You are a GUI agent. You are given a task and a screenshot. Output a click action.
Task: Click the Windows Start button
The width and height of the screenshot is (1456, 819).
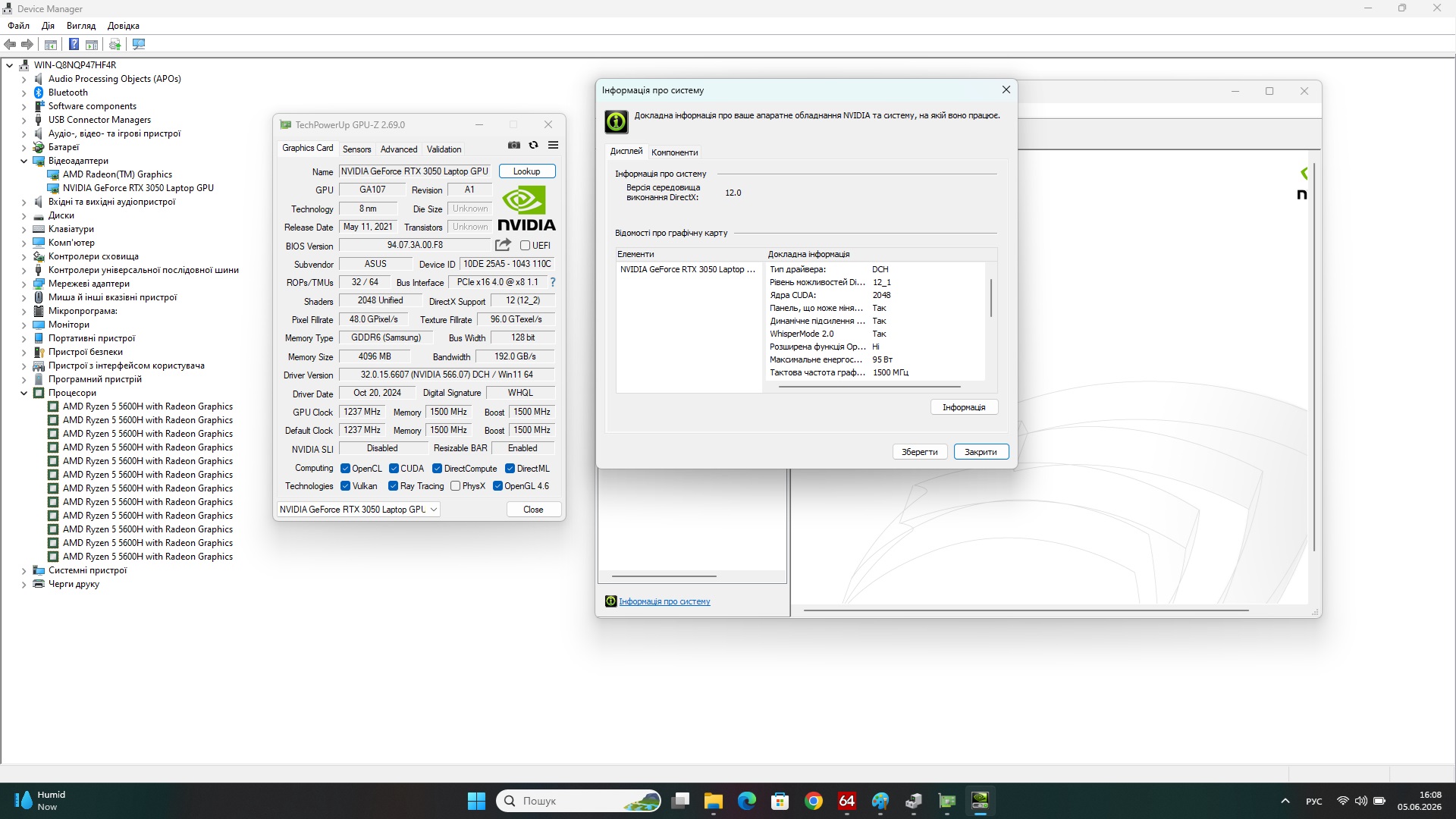coord(476,801)
